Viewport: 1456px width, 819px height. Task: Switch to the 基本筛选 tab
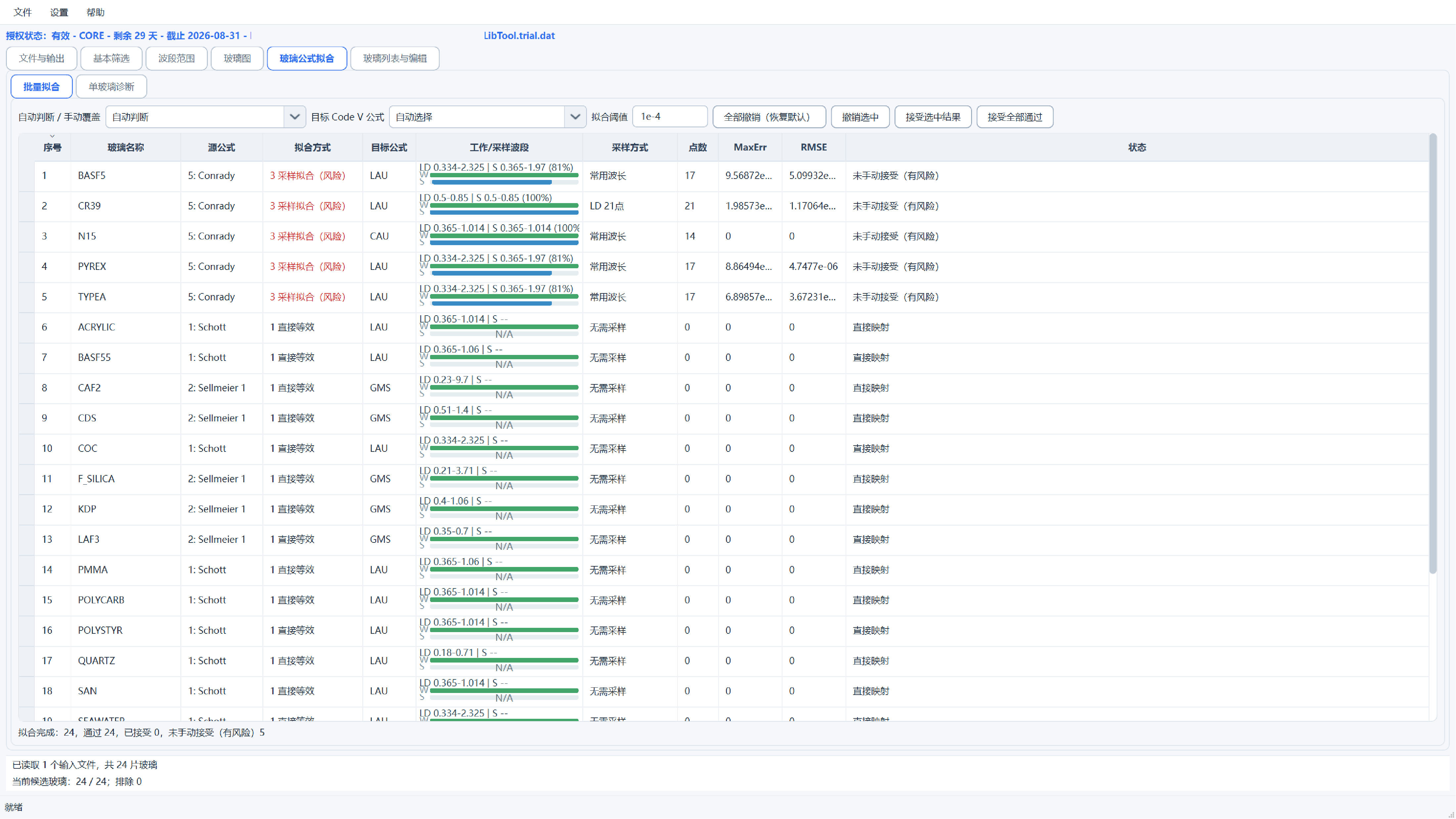point(111,58)
